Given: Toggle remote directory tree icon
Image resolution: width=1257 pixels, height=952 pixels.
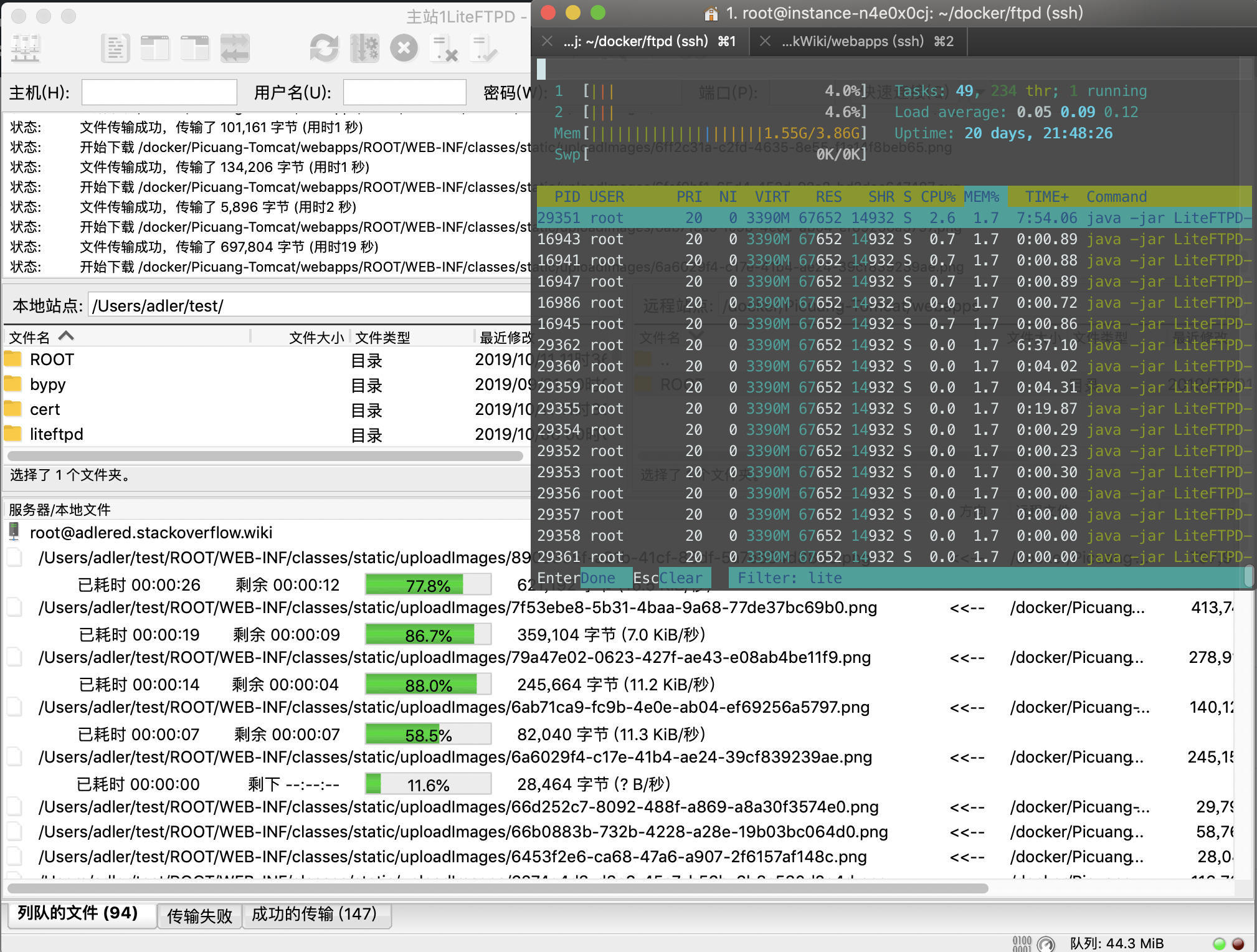Looking at the screenshot, I should coord(195,48).
